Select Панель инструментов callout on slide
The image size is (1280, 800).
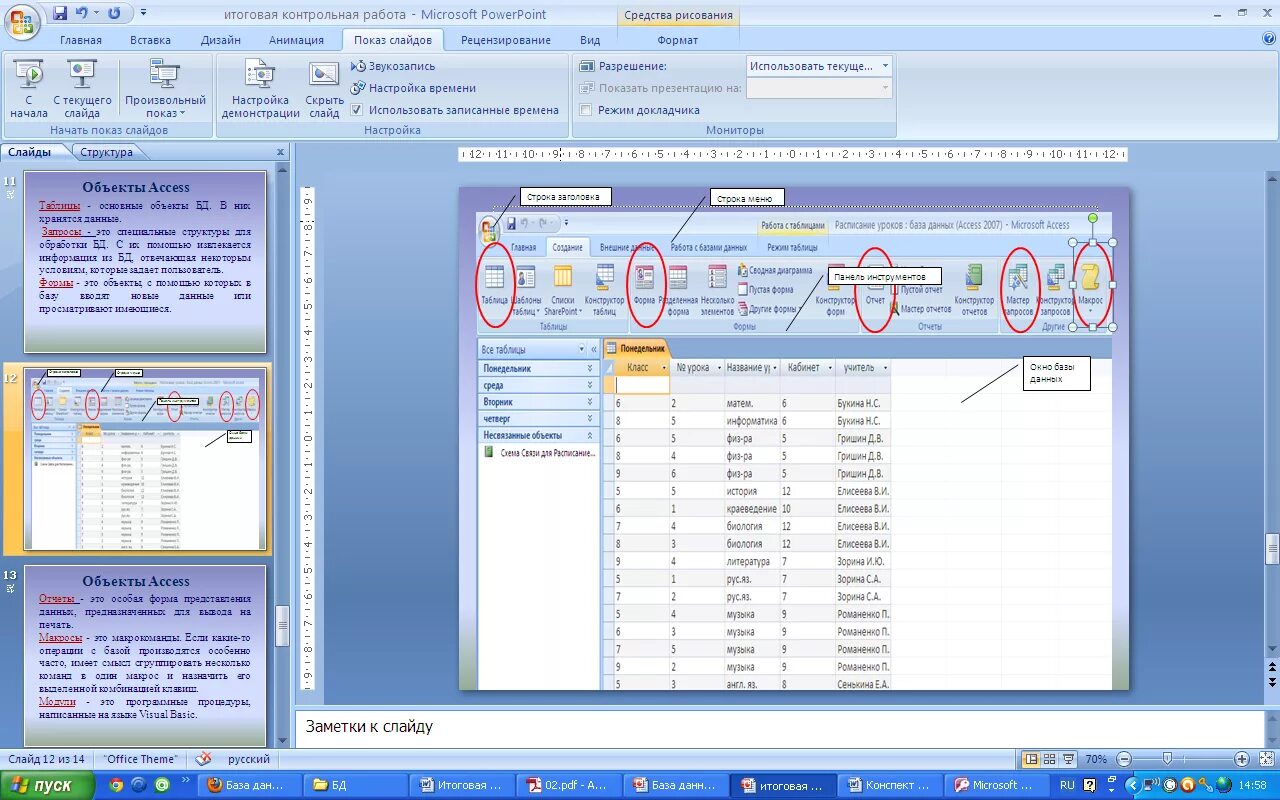[x=885, y=276]
